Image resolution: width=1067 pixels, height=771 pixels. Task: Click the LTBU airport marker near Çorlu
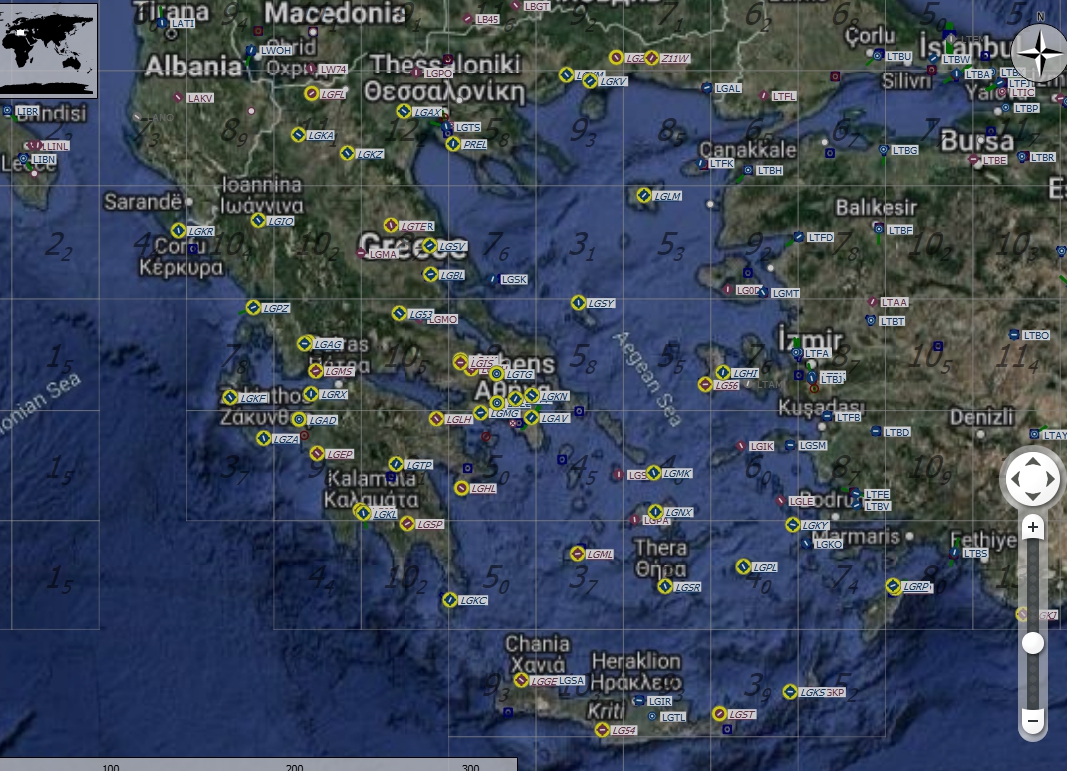point(879,55)
